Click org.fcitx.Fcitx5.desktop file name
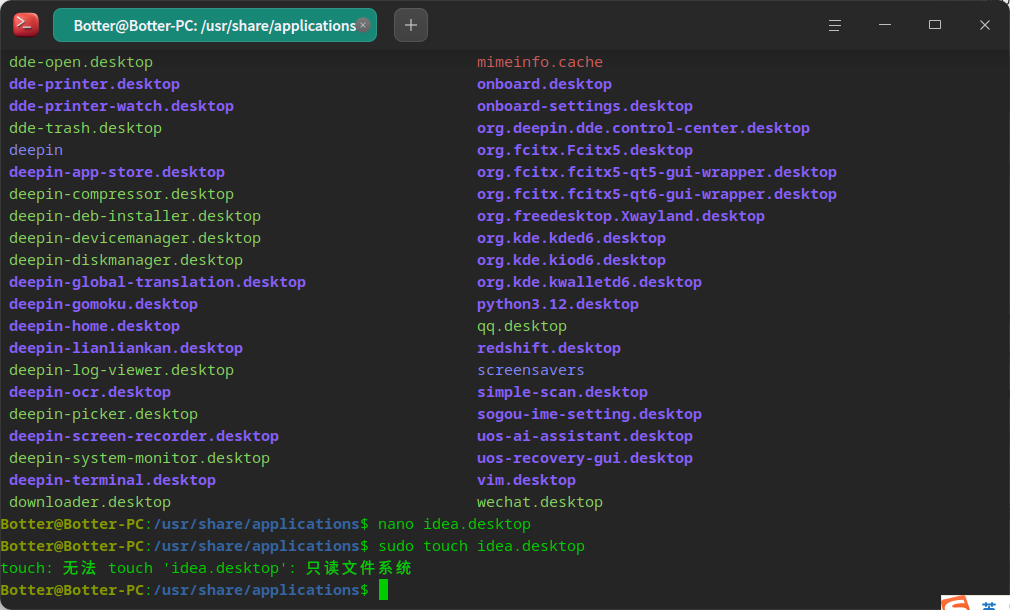The image size is (1010, 610). (585, 150)
